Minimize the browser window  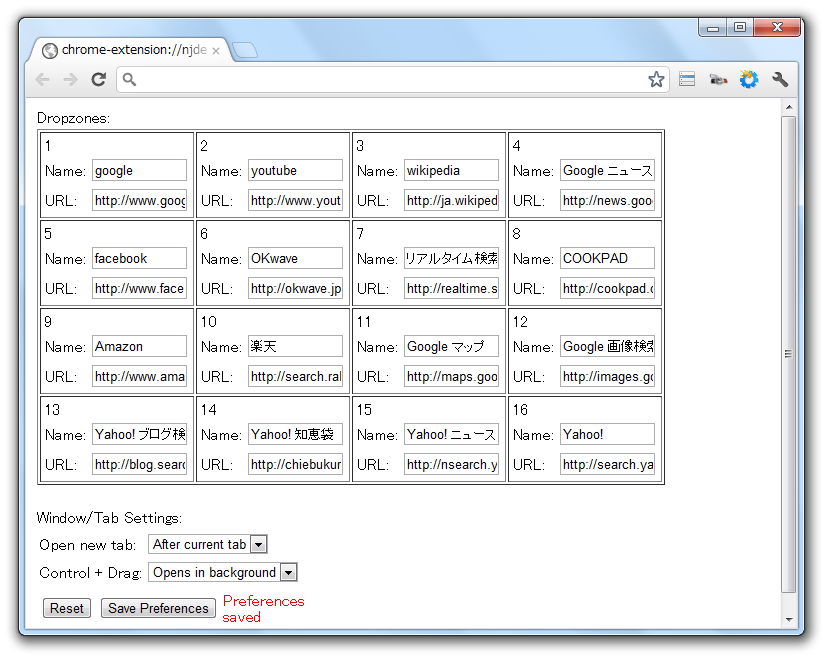[x=713, y=27]
